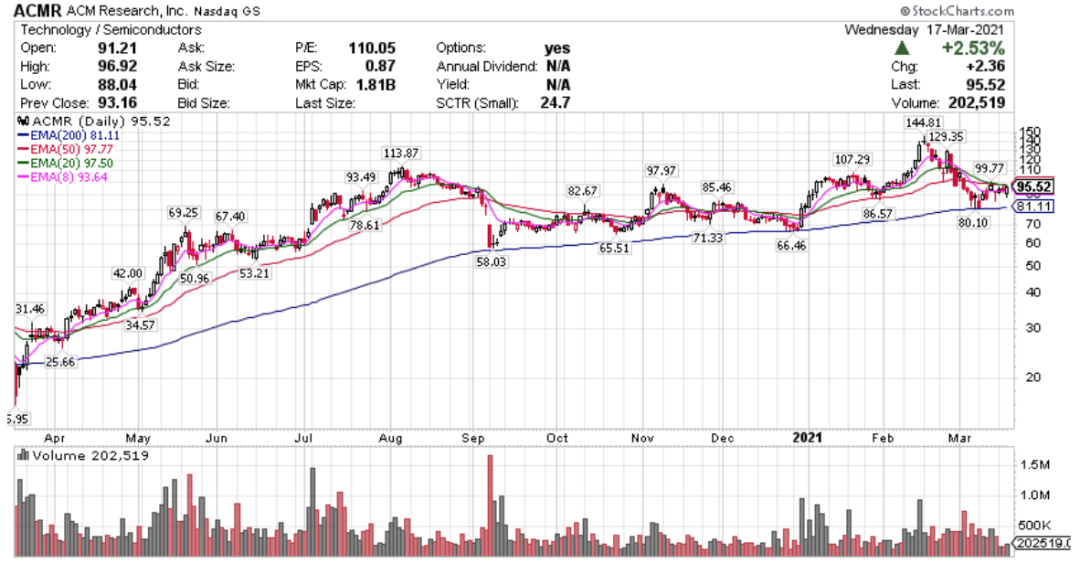
Task: Click the High value 96.92
Action: pyautogui.click(x=117, y=66)
